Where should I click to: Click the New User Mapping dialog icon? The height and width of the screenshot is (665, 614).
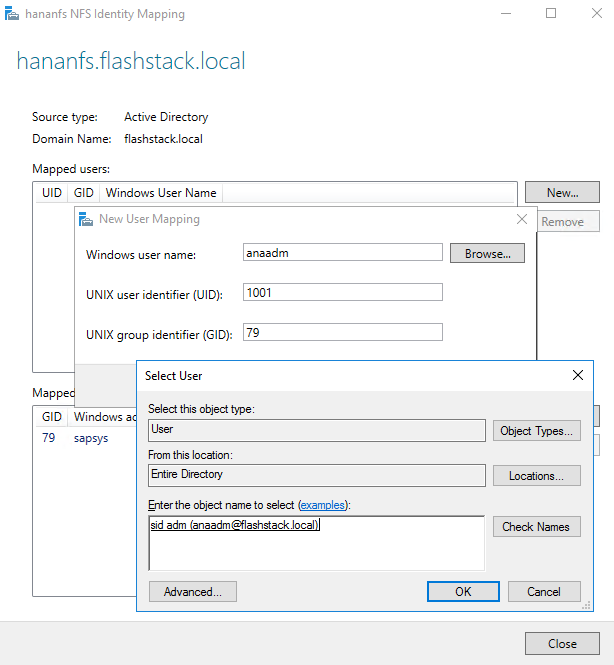(86, 219)
